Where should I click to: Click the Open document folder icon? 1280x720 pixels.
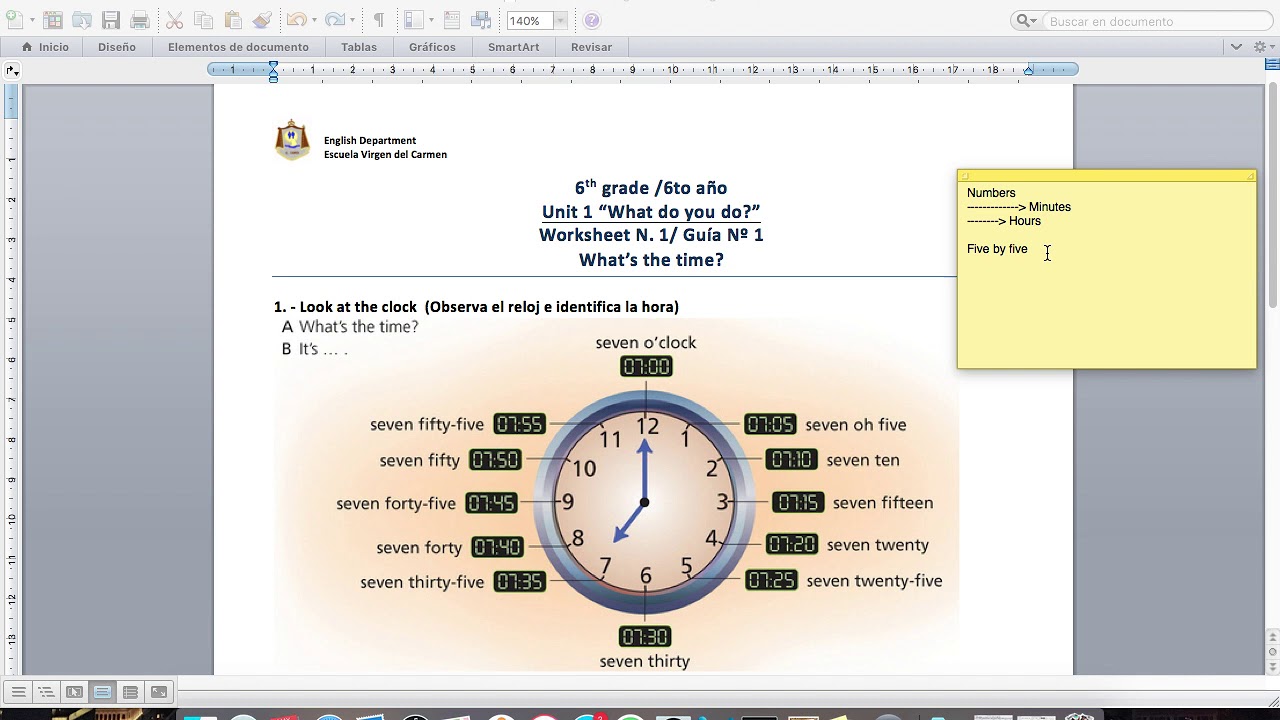point(82,20)
